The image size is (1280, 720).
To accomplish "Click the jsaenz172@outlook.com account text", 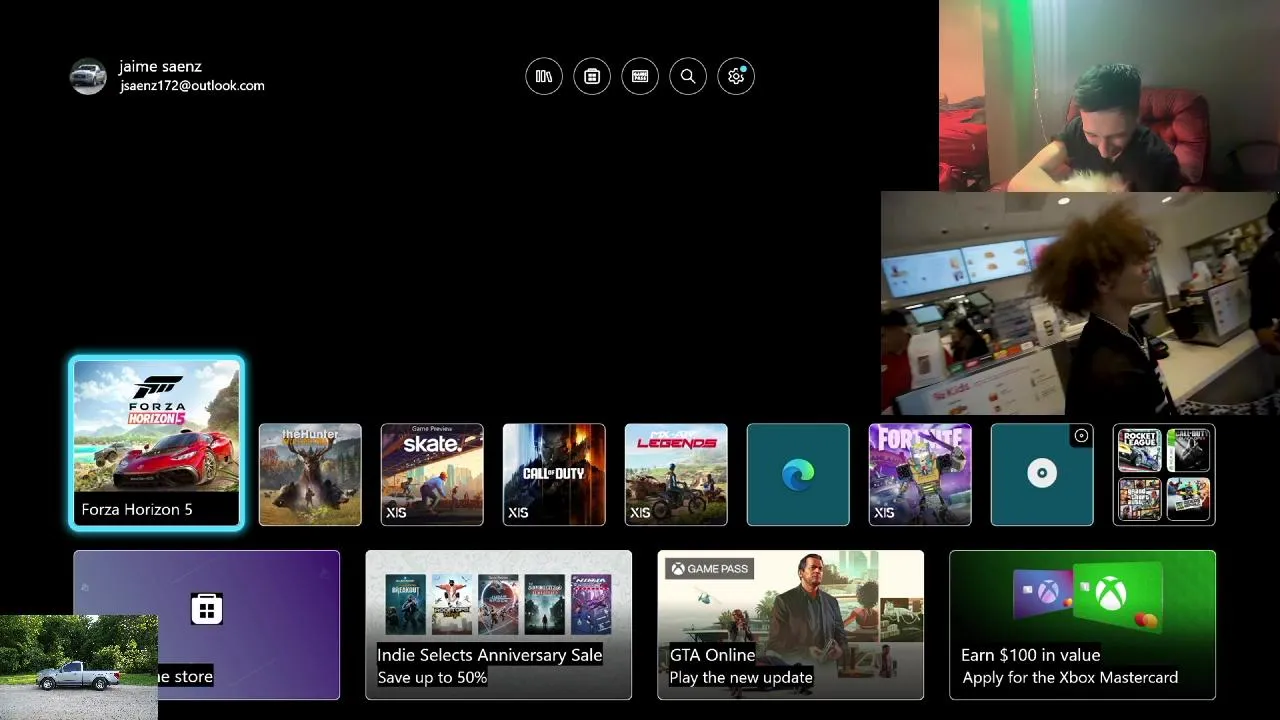I will (x=192, y=86).
